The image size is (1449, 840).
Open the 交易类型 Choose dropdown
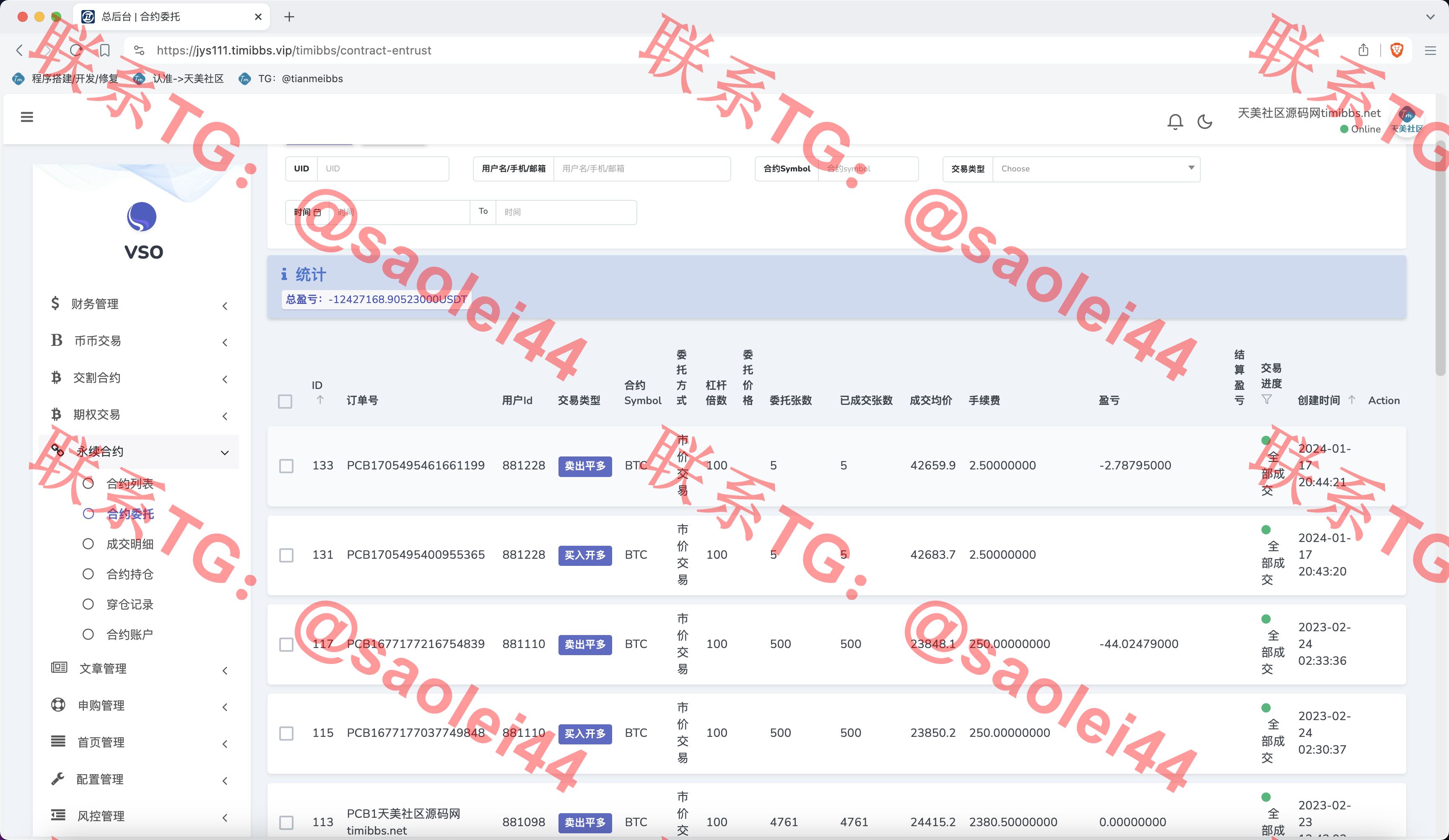1096,169
